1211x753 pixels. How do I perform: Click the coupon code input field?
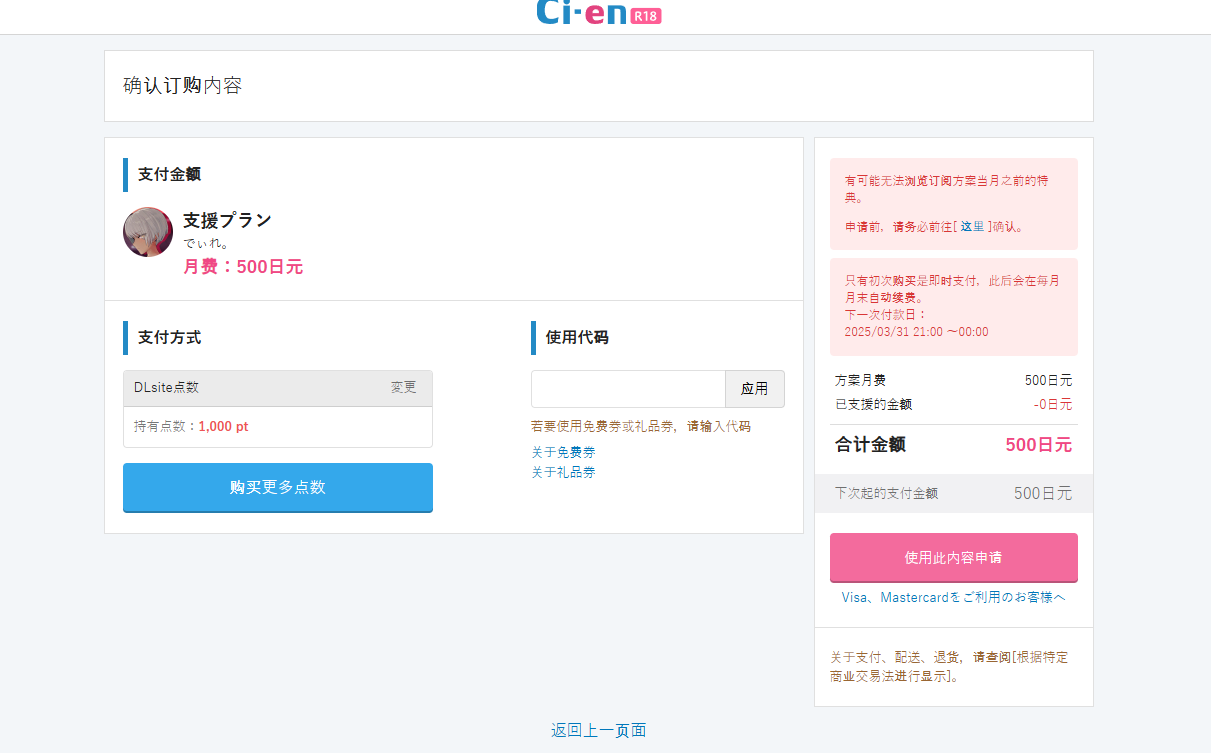coord(628,389)
